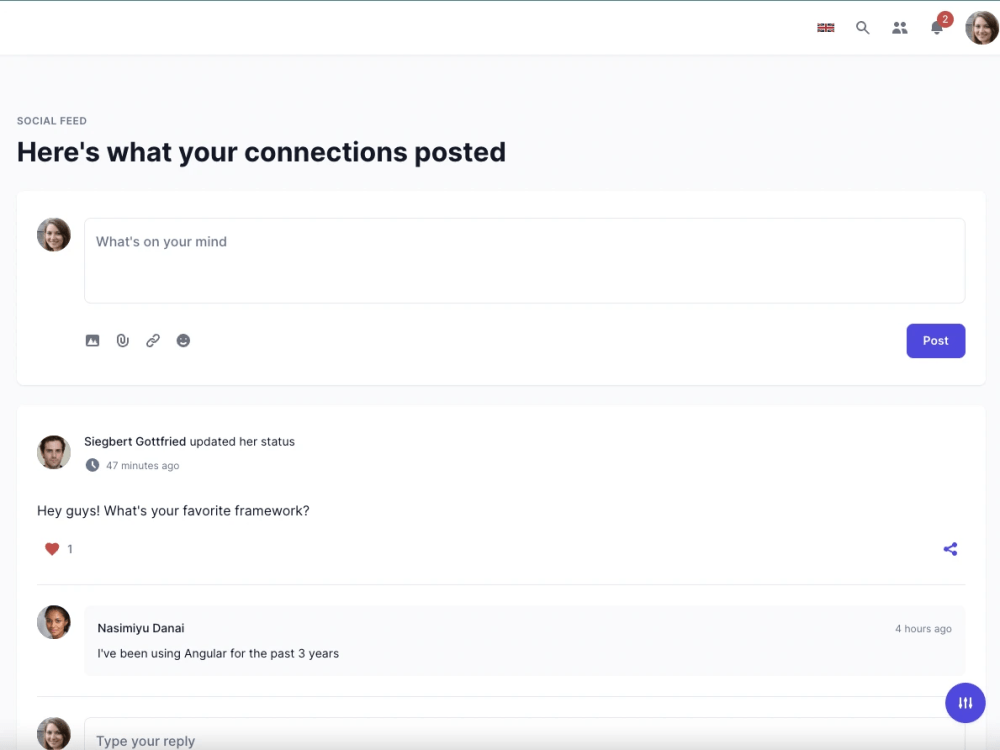Click the Post button

coord(936,341)
